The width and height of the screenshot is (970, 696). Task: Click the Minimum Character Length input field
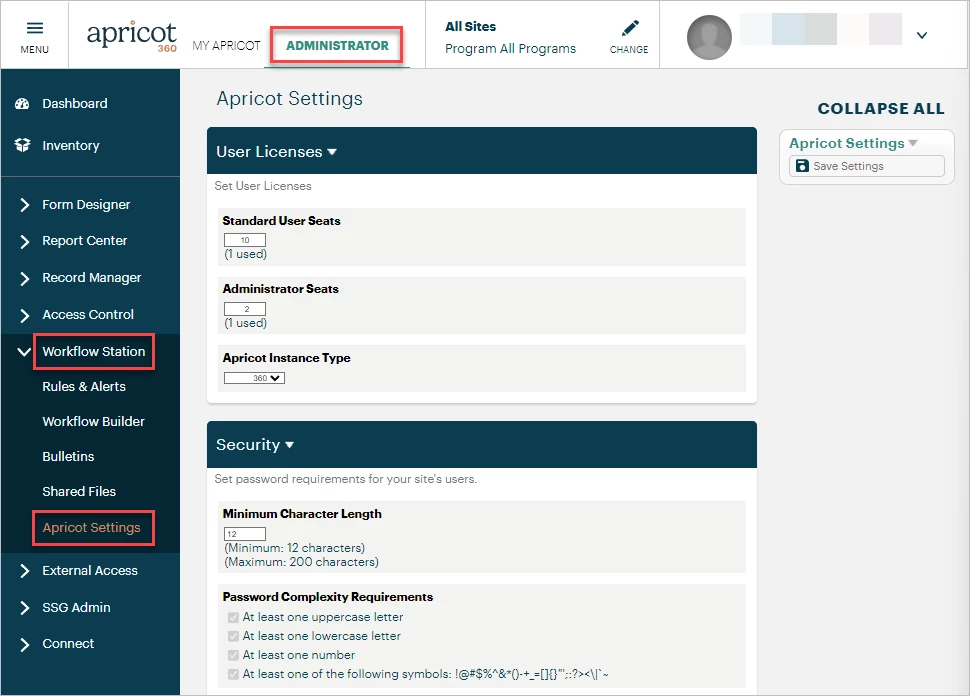(x=245, y=534)
